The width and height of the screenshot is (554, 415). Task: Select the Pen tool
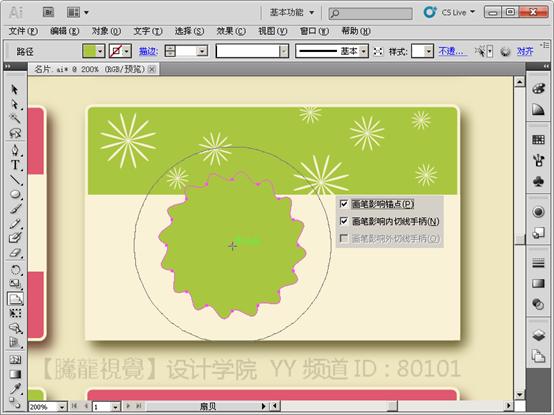tap(15, 150)
